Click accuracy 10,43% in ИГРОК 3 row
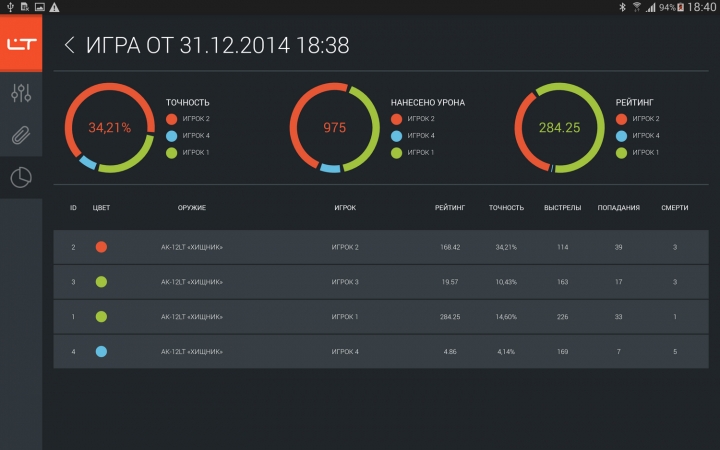The image size is (720, 450). [506, 282]
